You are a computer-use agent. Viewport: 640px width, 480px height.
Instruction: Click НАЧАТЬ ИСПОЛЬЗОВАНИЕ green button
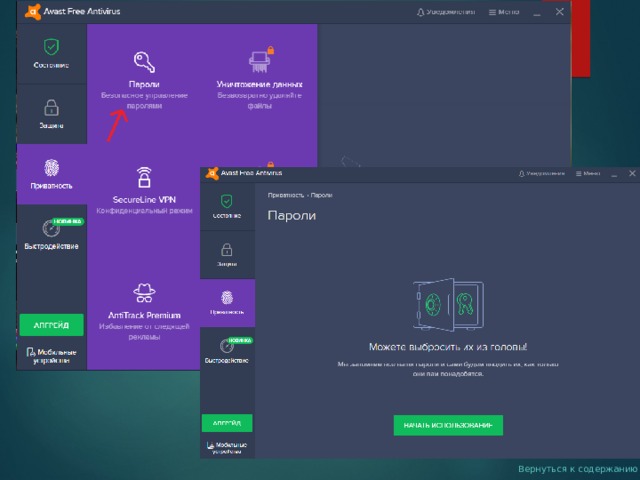pyautogui.click(x=448, y=425)
